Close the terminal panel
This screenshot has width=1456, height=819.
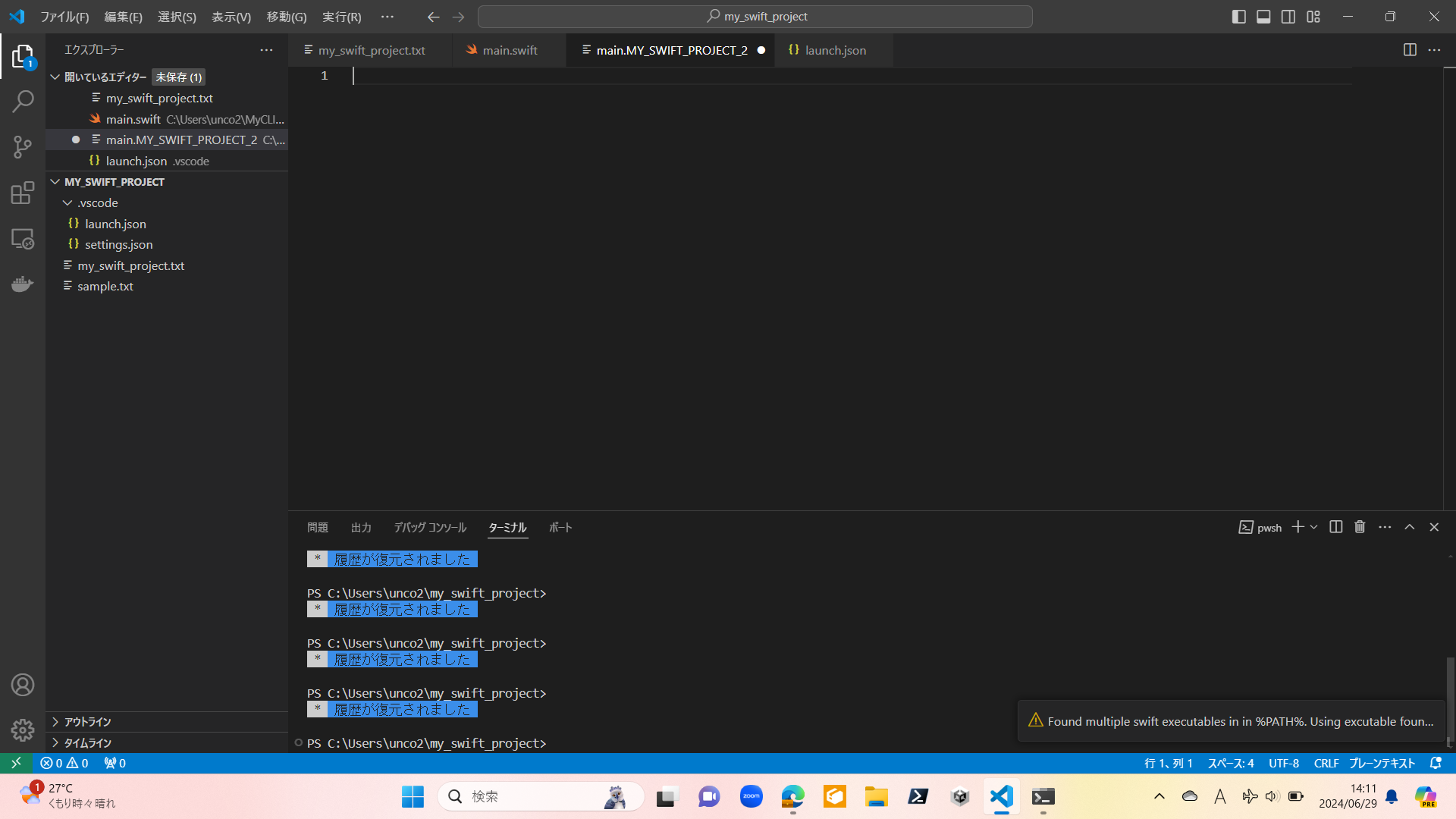tap(1434, 527)
